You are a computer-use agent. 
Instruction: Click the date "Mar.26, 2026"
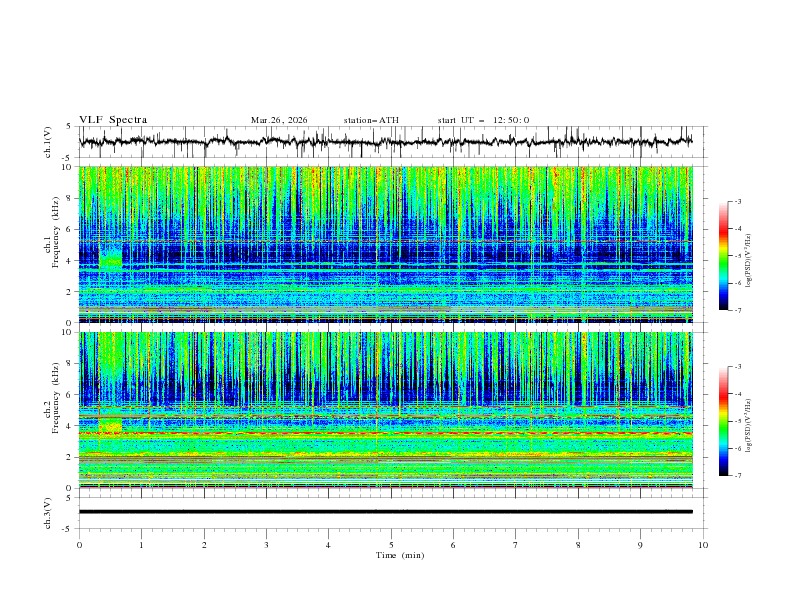[x=279, y=120]
